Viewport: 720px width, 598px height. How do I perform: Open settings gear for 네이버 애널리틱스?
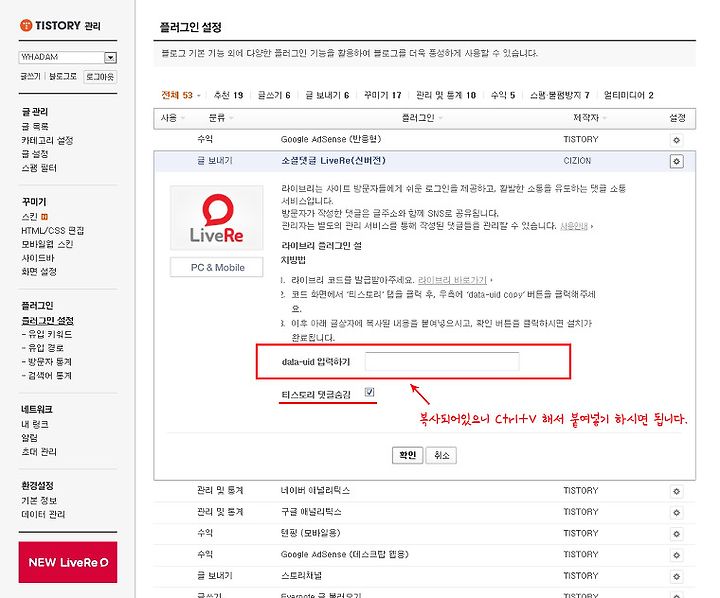676,491
